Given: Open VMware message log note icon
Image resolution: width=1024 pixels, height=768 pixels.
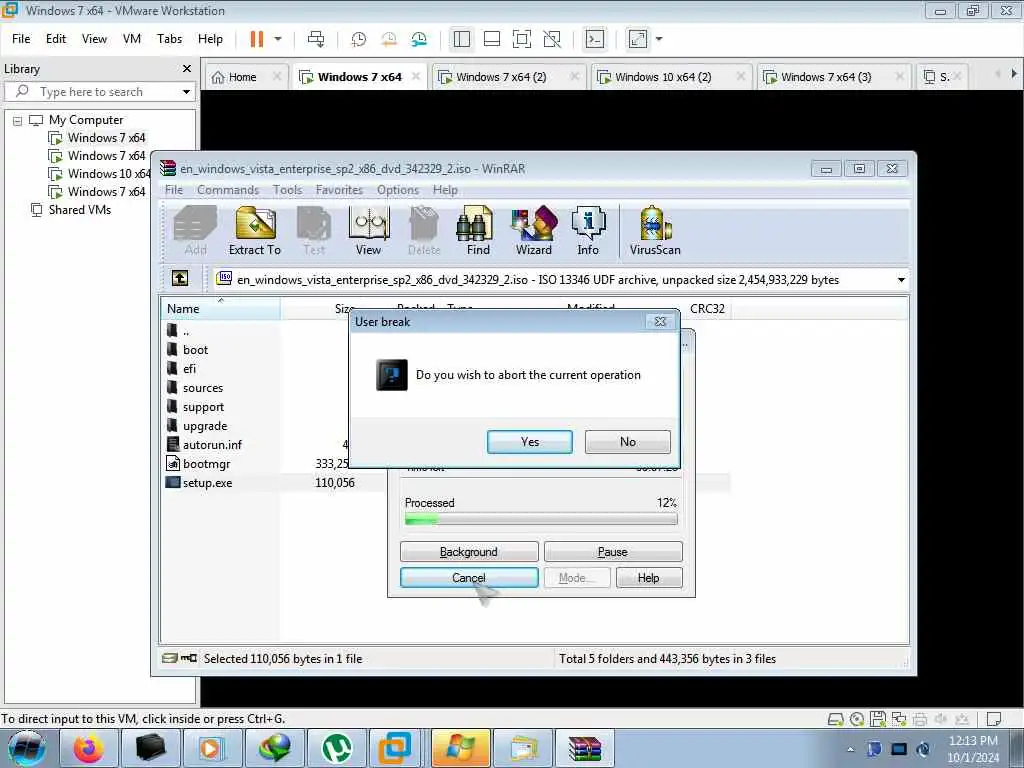Looking at the screenshot, I should (x=993, y=719).
